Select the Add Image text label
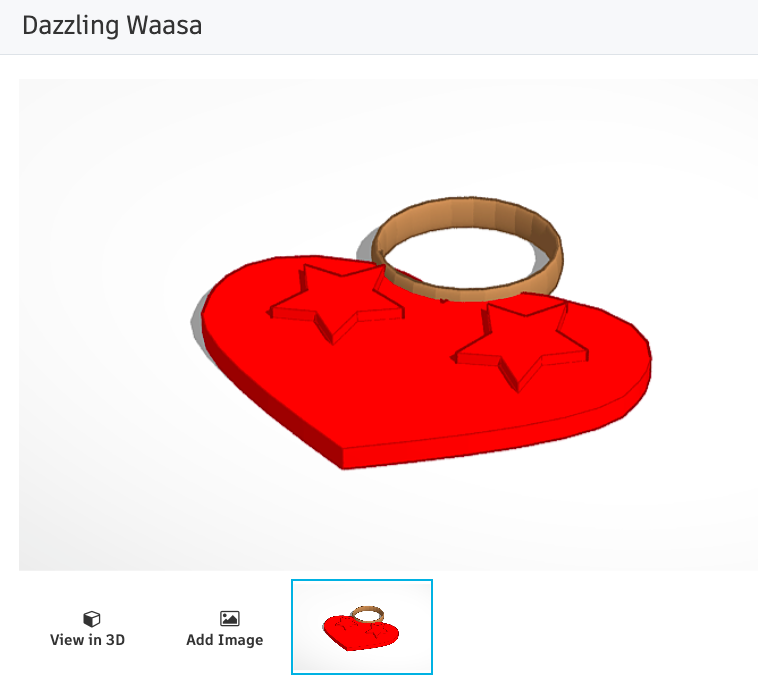Viewport: 758px width, 700px height. 225,640
